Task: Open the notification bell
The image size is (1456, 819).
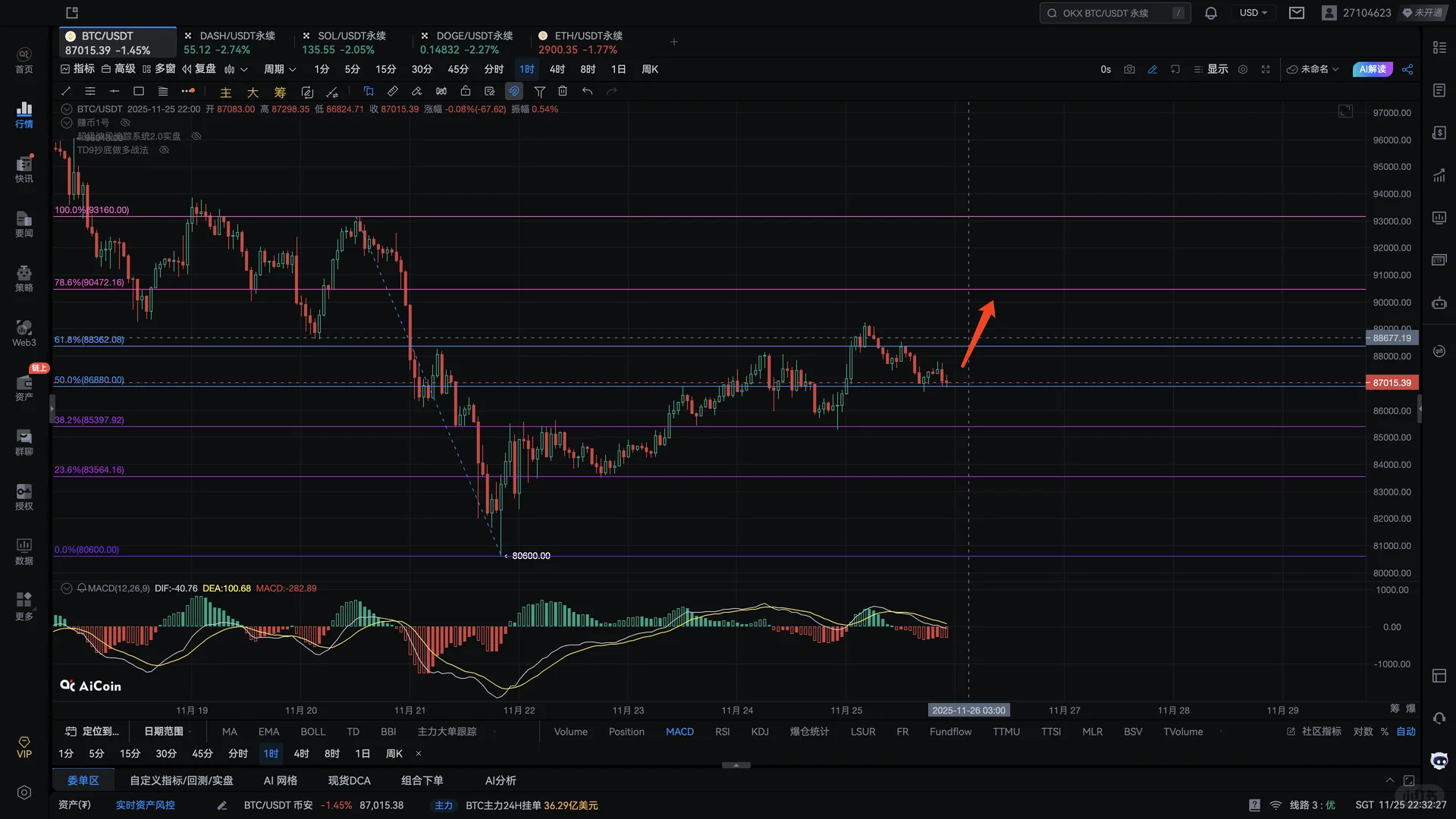Action: pos(1211,13)
